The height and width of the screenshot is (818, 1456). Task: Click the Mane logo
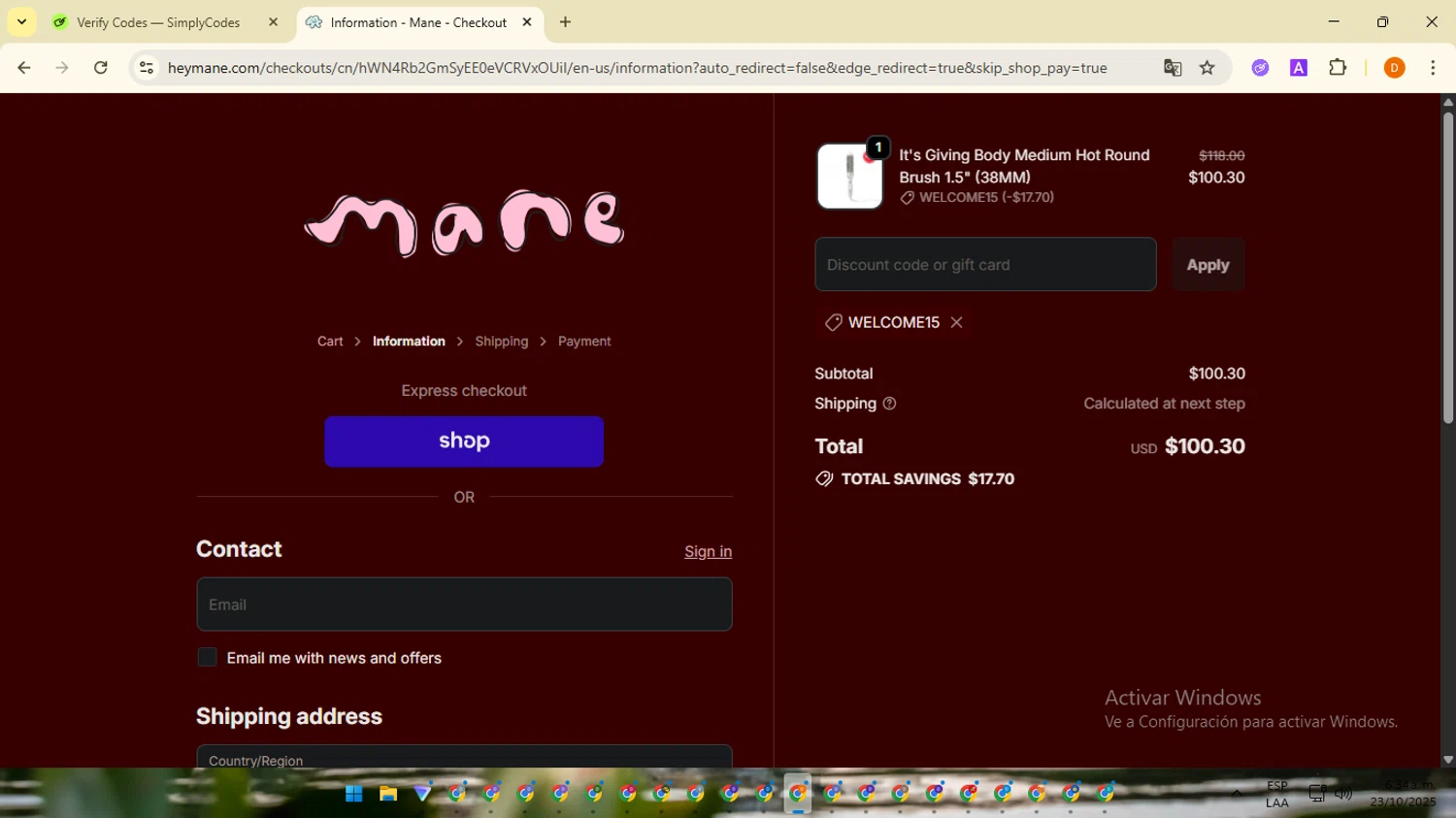(x=464, y=223)
